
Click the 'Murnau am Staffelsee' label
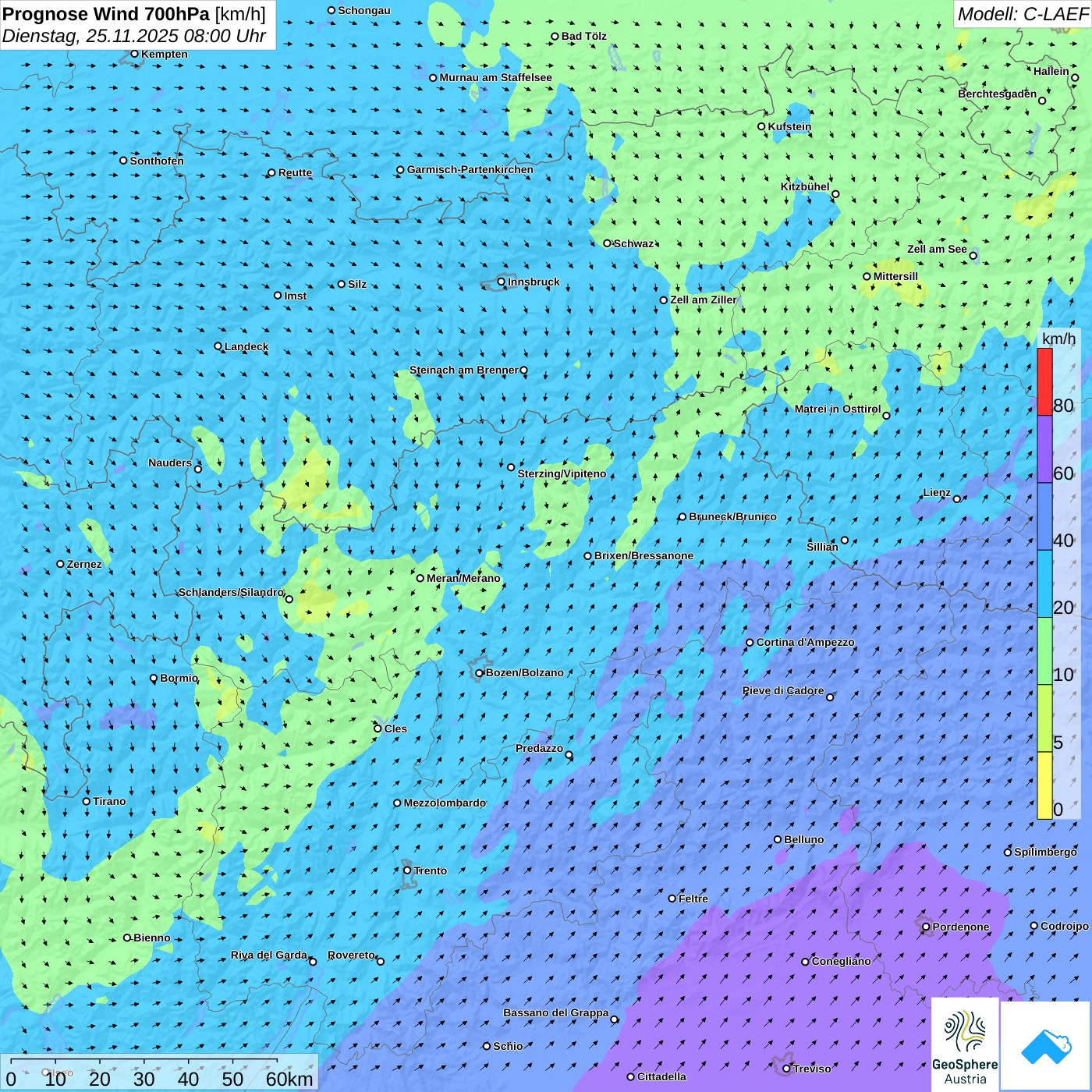coord(495,77)
